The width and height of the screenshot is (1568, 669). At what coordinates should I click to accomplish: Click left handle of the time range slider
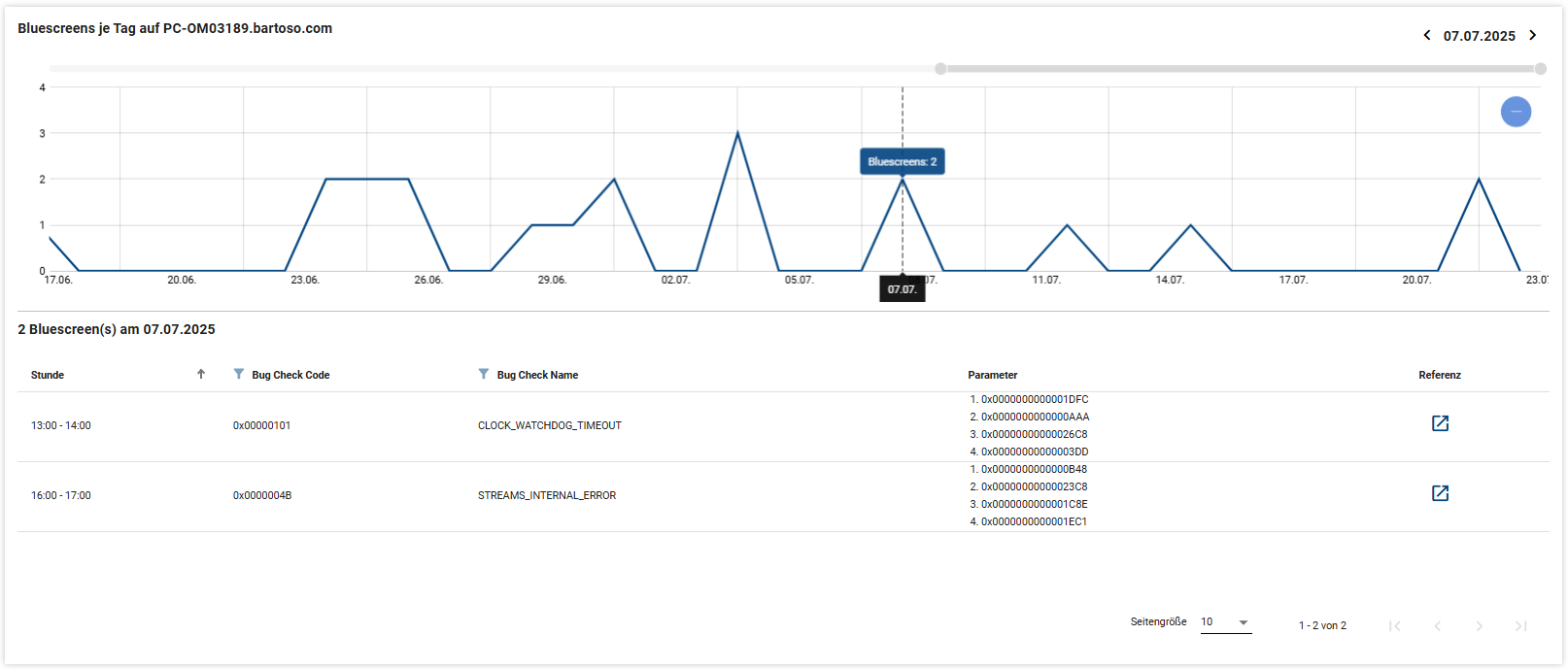(940, 69)
